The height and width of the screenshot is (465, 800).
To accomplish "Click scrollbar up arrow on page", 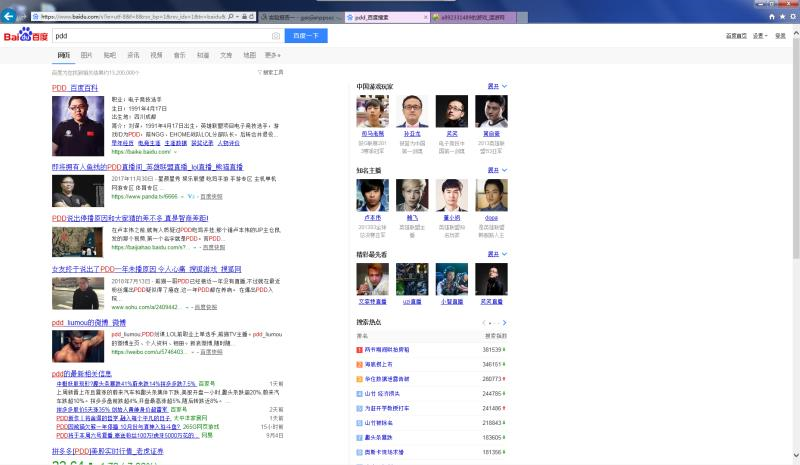I will (x=796, y=33).
